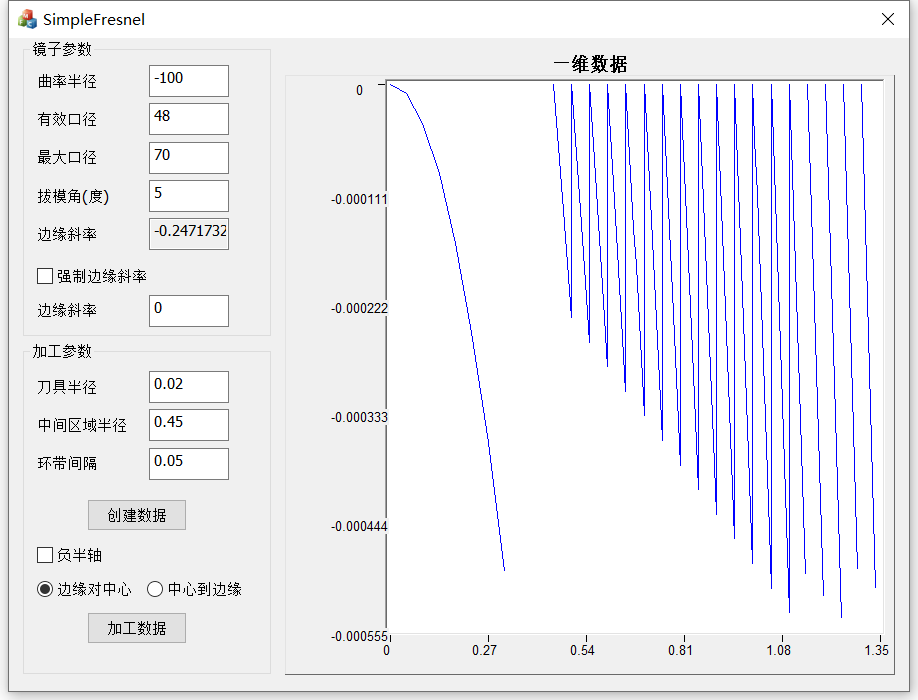Screen dimensions: 918x700
Task: Click the 1.08 label on the x-axis
Action: pyautogui.click(x=778, y=651)
